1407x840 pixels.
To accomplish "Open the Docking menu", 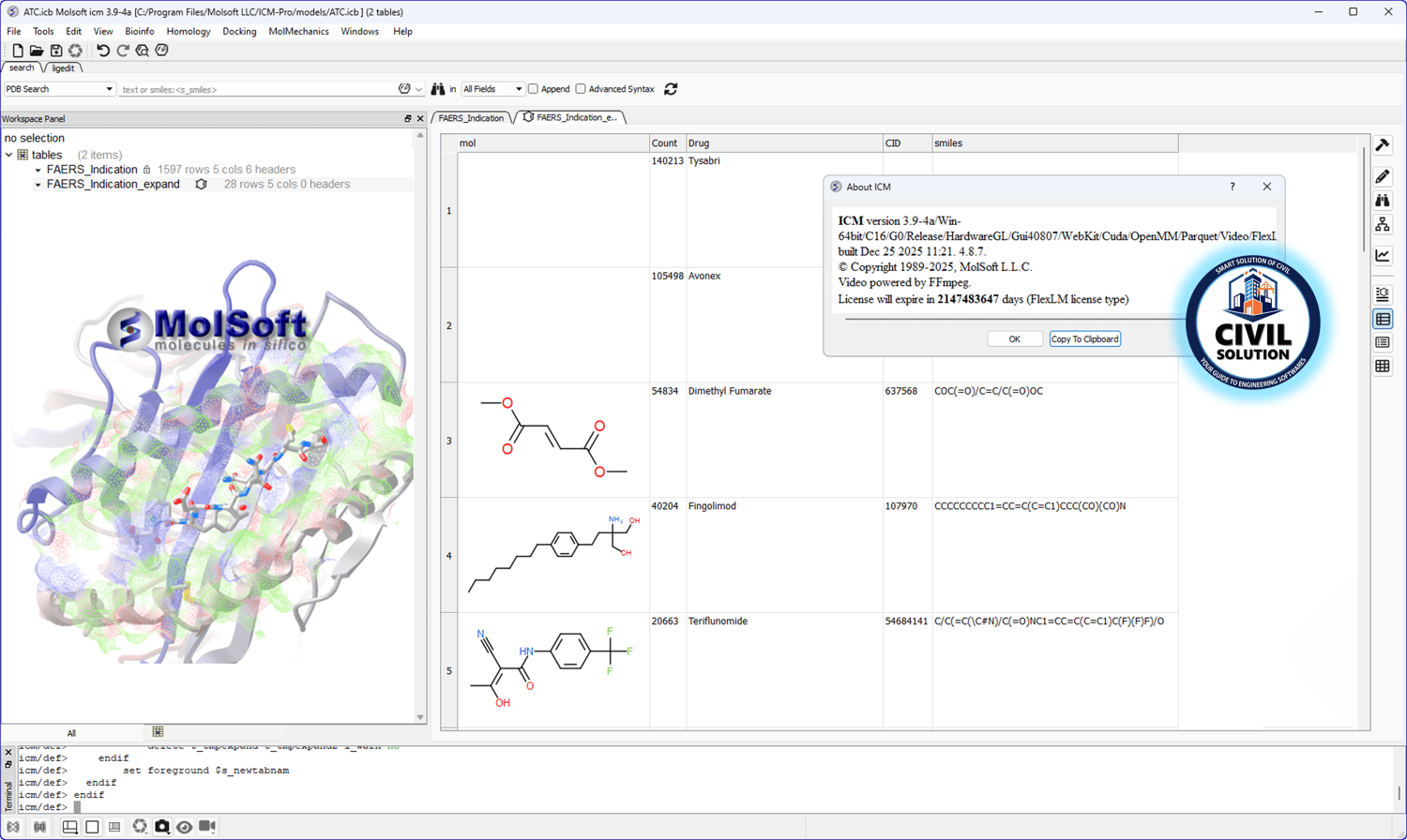I will click(x=239, y=32).
